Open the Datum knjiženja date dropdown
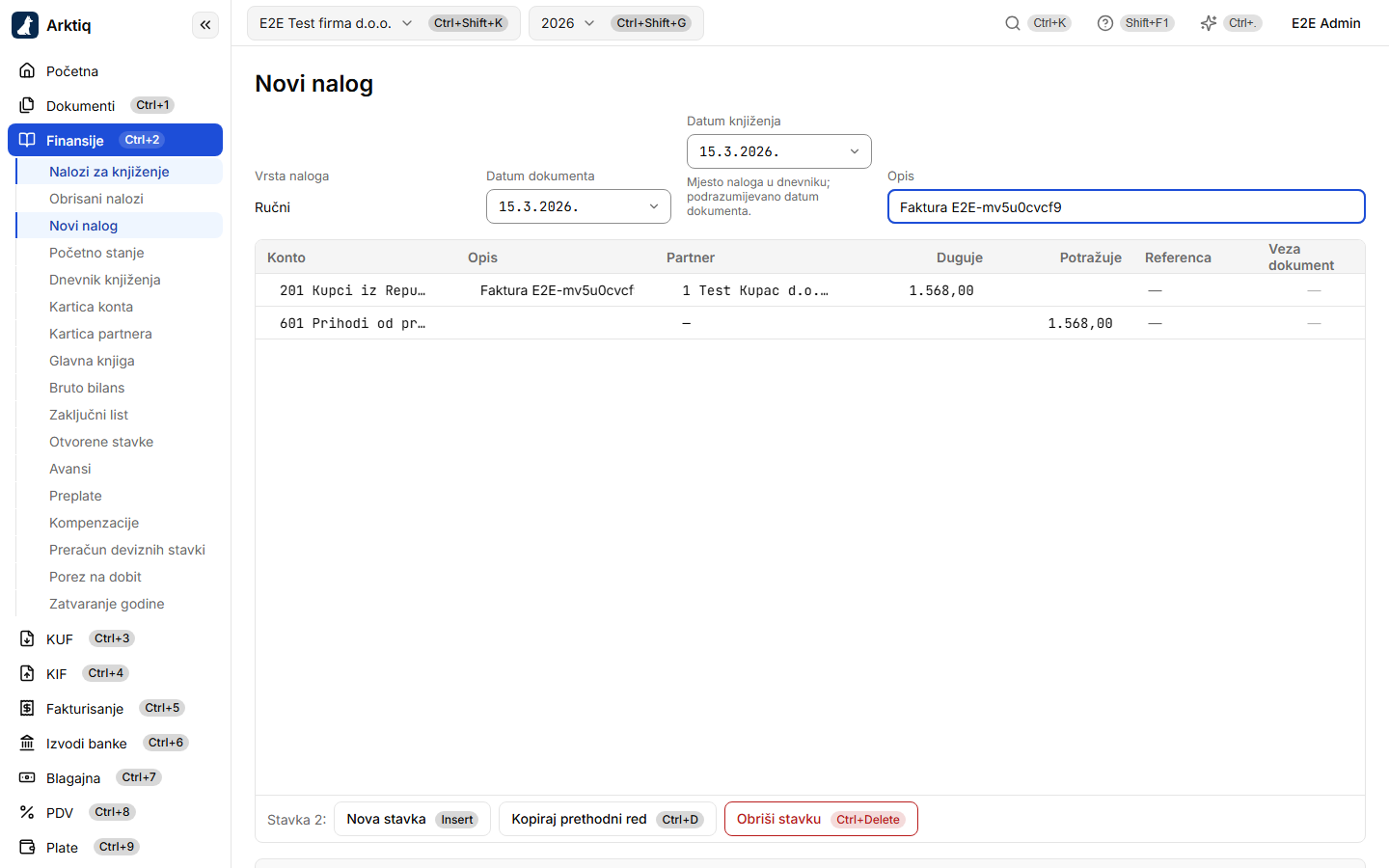Viewport: 1389px width, 868px height. tap(779, 151)
